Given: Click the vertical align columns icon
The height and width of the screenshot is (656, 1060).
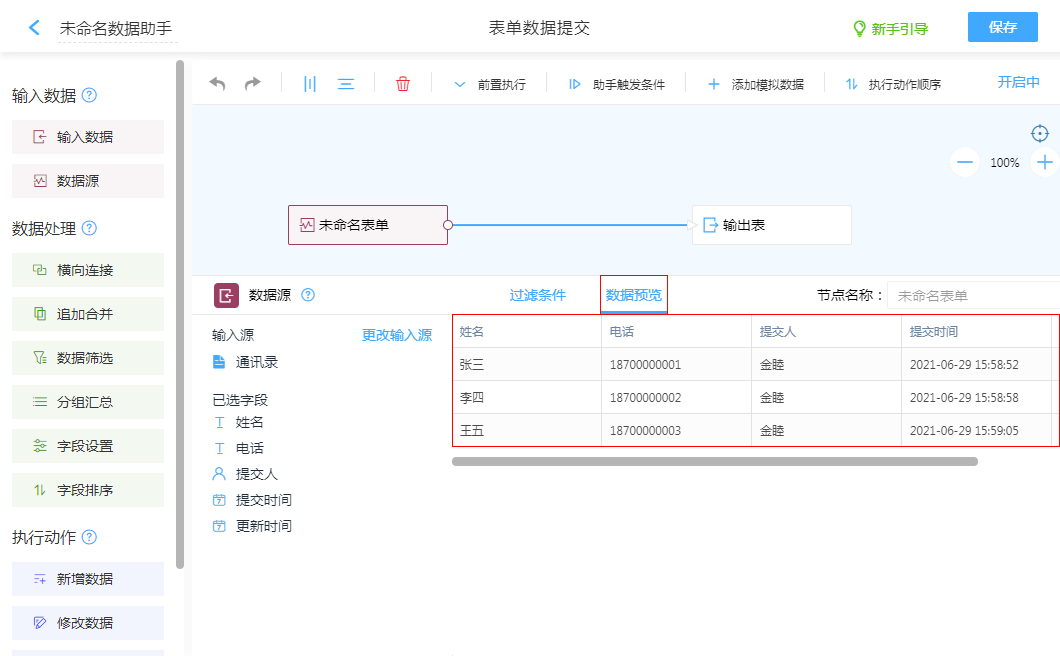Looking at the screenshot, I should (x=310, y=84).
